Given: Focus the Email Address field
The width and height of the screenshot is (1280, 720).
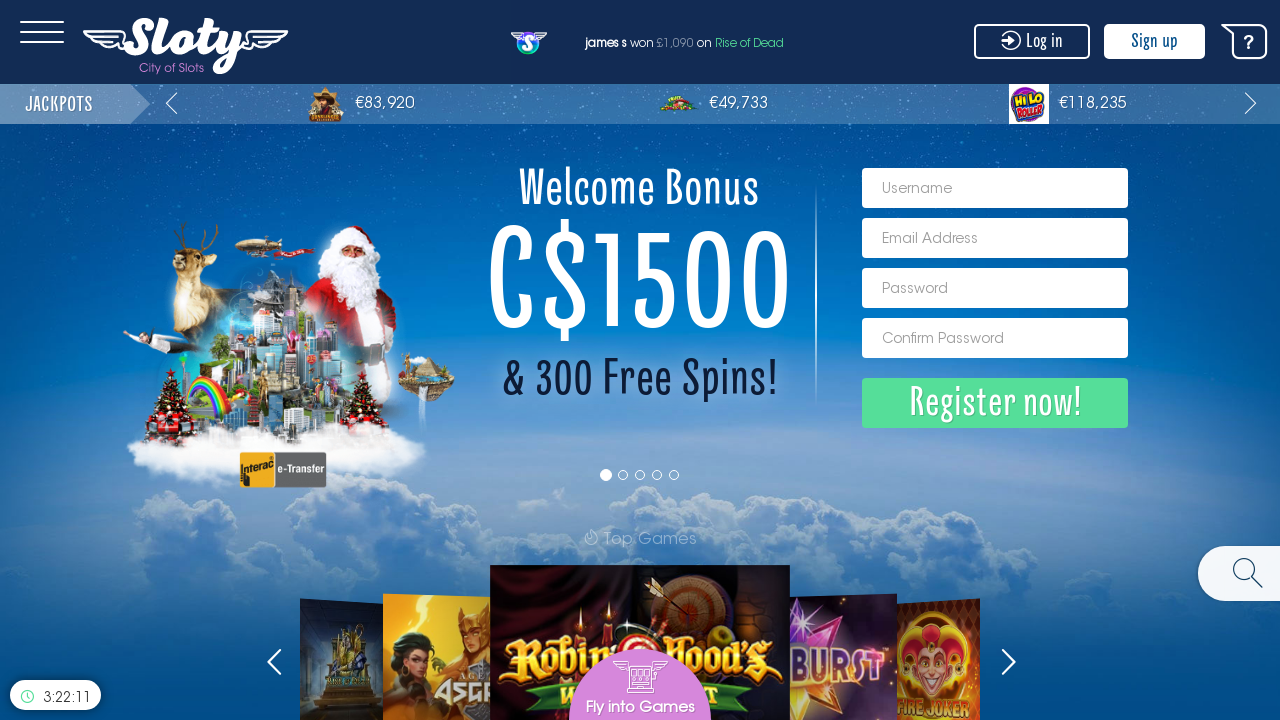Looking at the screenshot, I should pos(995,238).
